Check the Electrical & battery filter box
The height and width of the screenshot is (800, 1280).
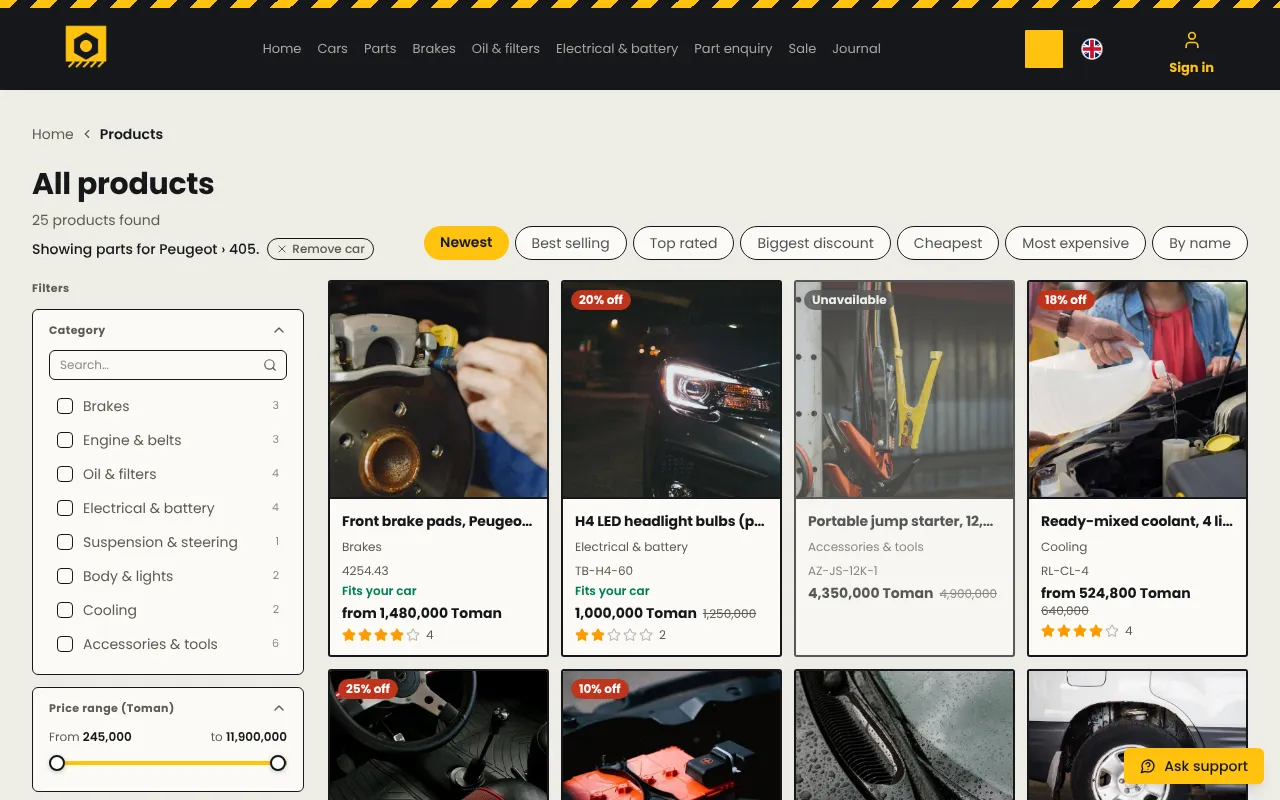tap(65, 508)
